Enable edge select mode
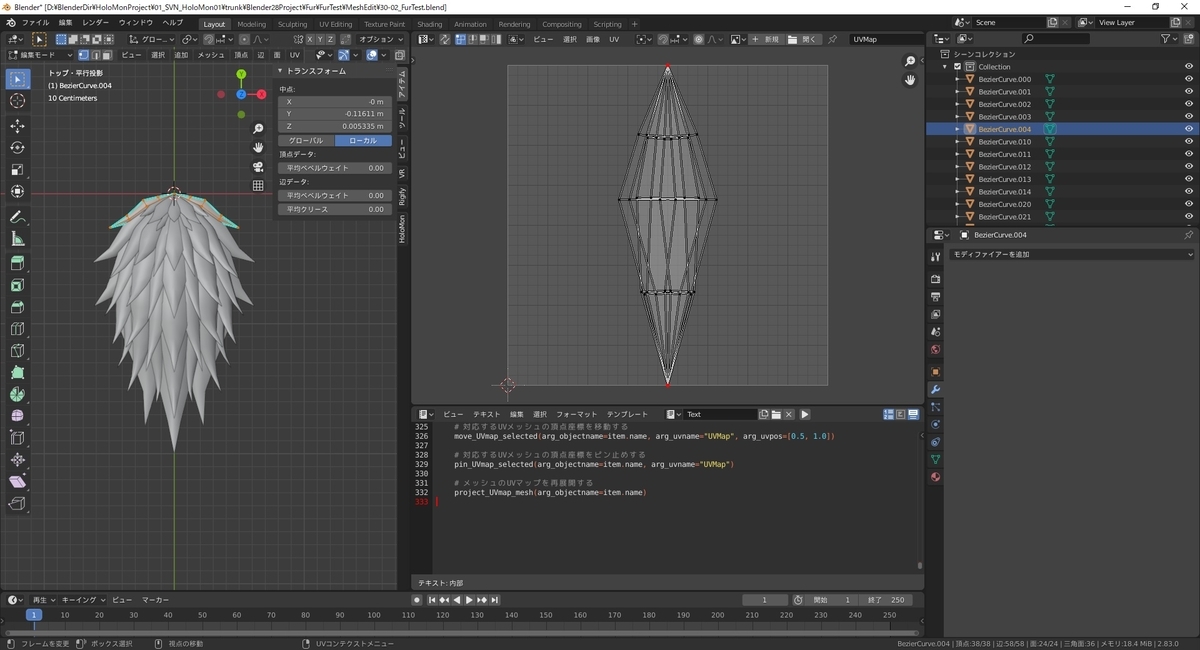This screenshot has height=650, width=1200. click(94, 55)
